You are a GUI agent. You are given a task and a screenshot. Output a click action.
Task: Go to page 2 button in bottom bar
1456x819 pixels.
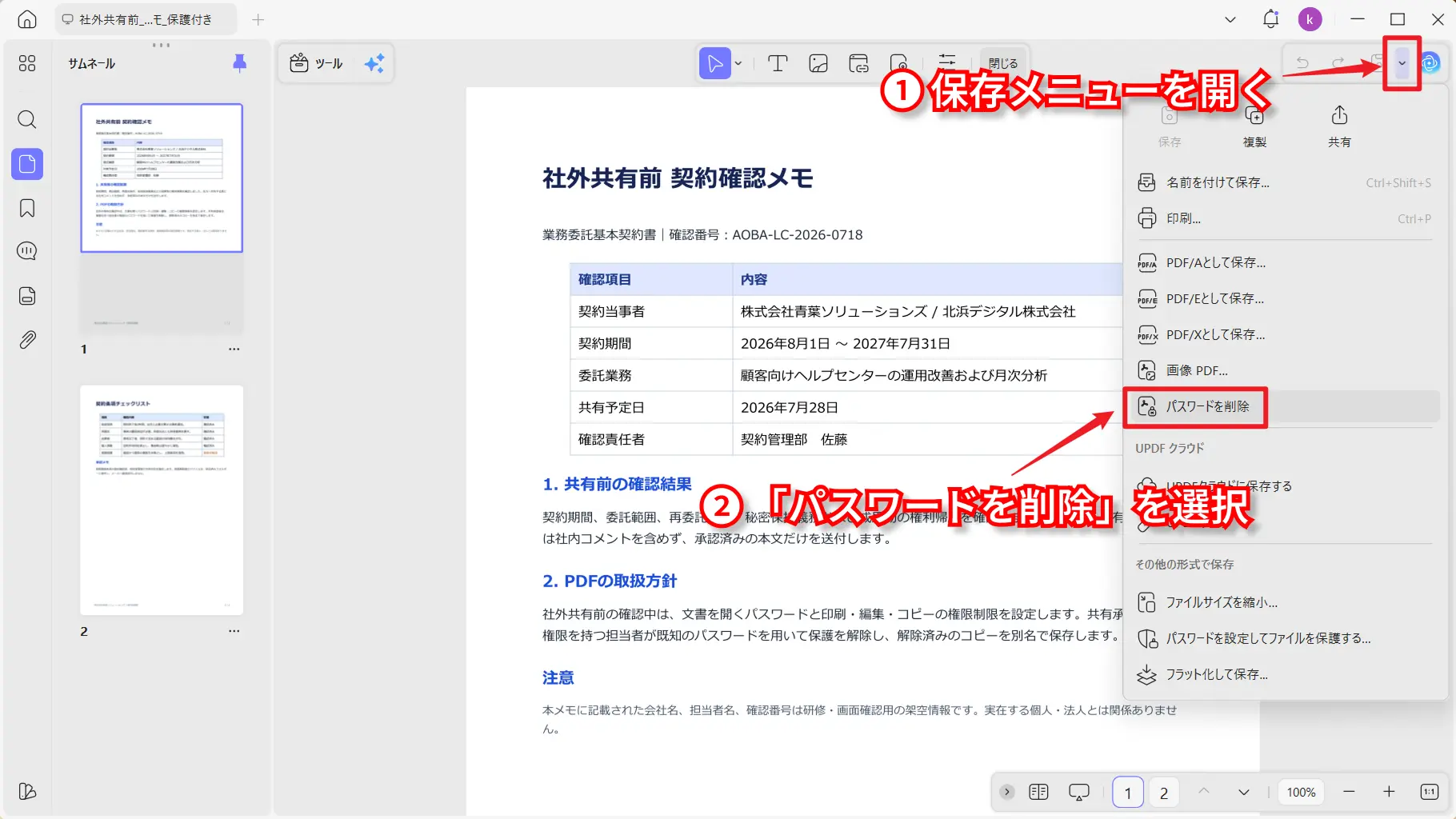(x=1164, y=793)
